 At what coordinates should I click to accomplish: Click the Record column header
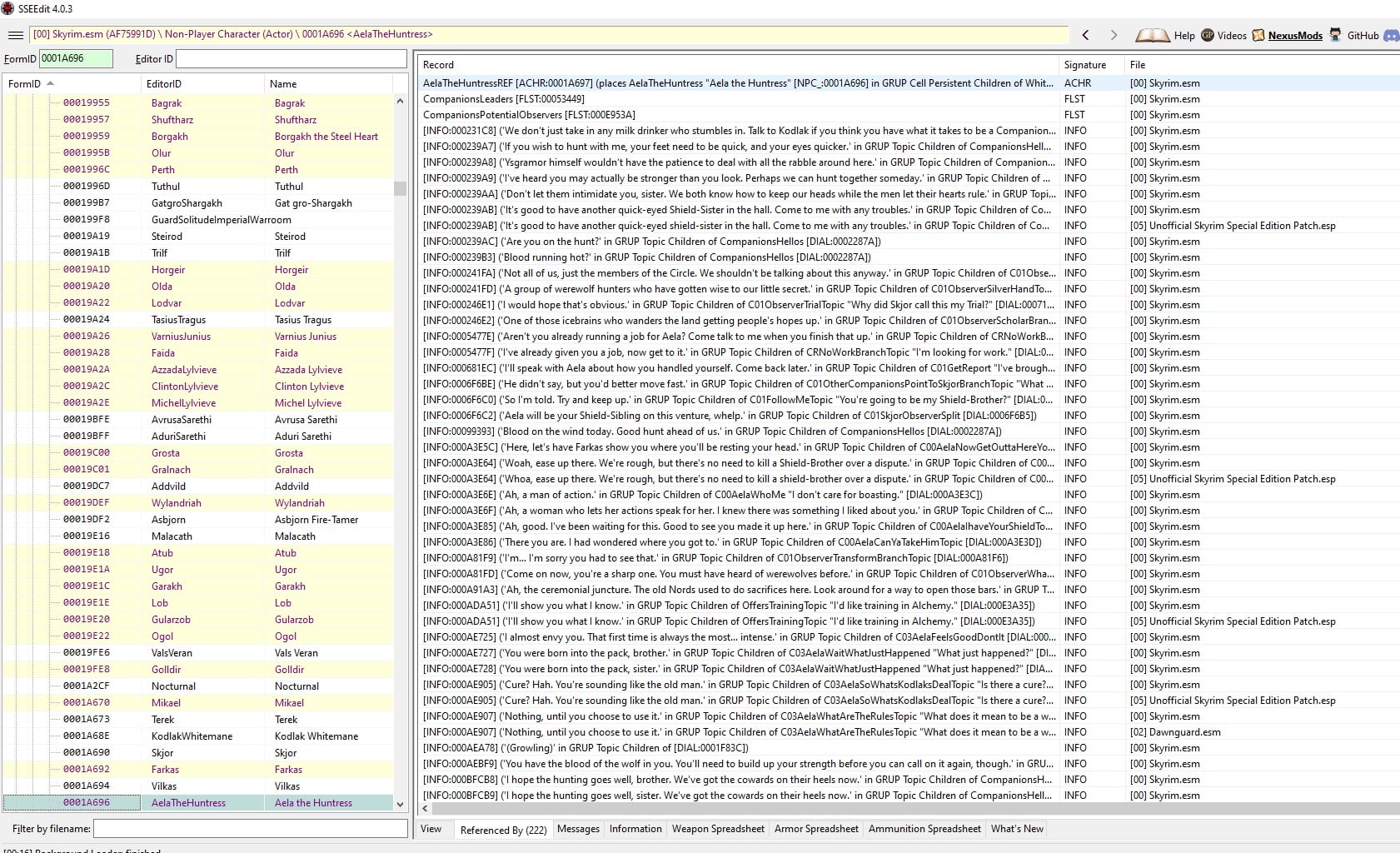coord(738,64)
